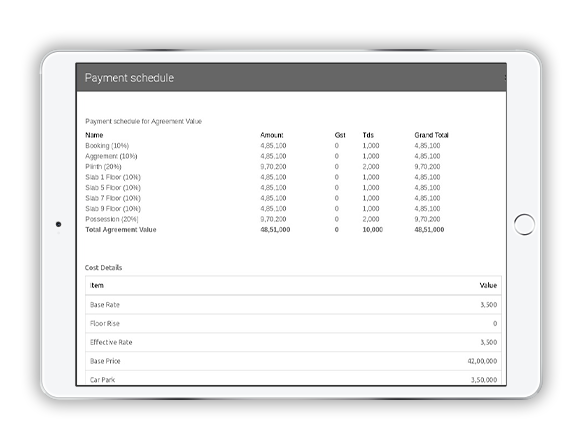Select the Floor Rise row
This screenshot has height=437, width=587.
pyautogui.click(x=293, y=324)
